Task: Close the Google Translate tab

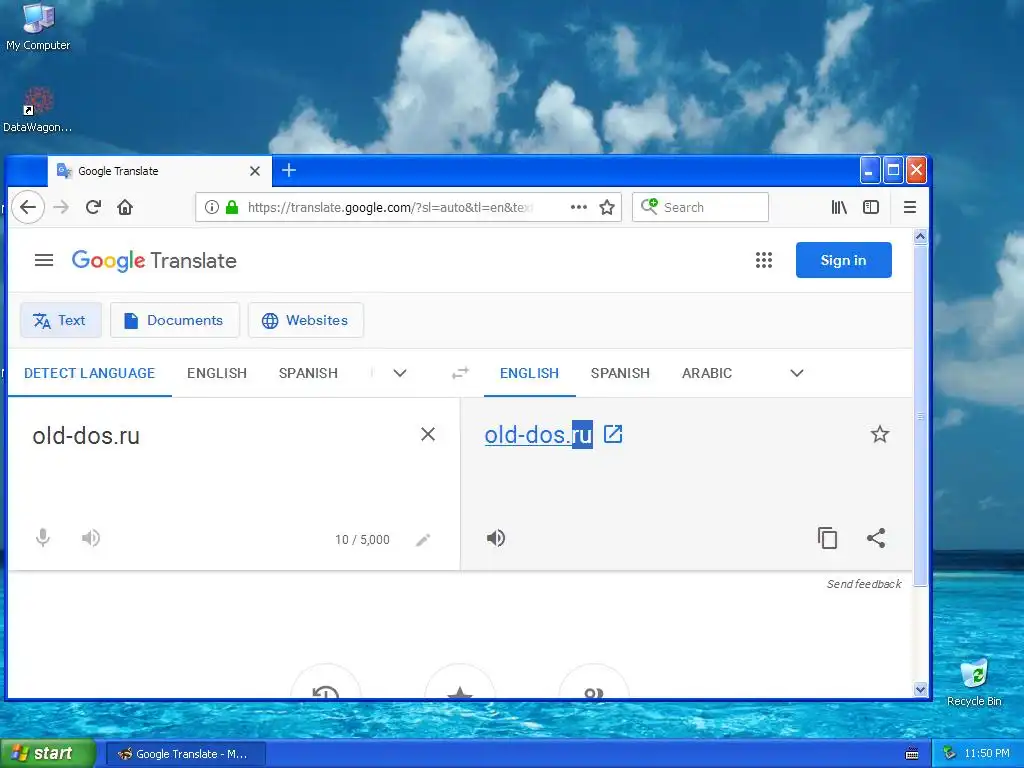Action: click(255, 171)
